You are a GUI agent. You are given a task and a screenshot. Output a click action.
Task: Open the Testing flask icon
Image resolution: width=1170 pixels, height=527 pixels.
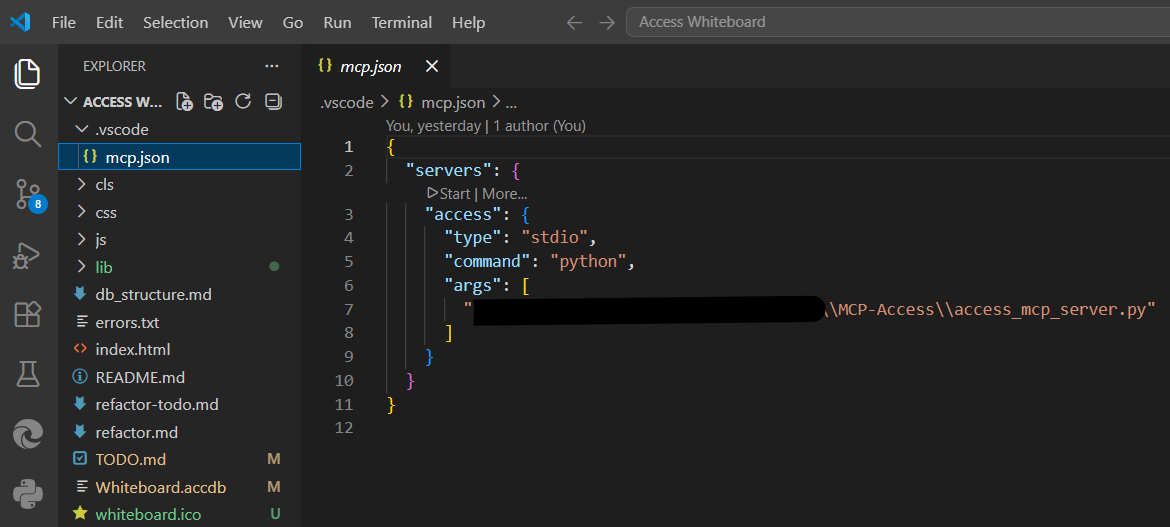pyautogui.click(x=28, y=374)
